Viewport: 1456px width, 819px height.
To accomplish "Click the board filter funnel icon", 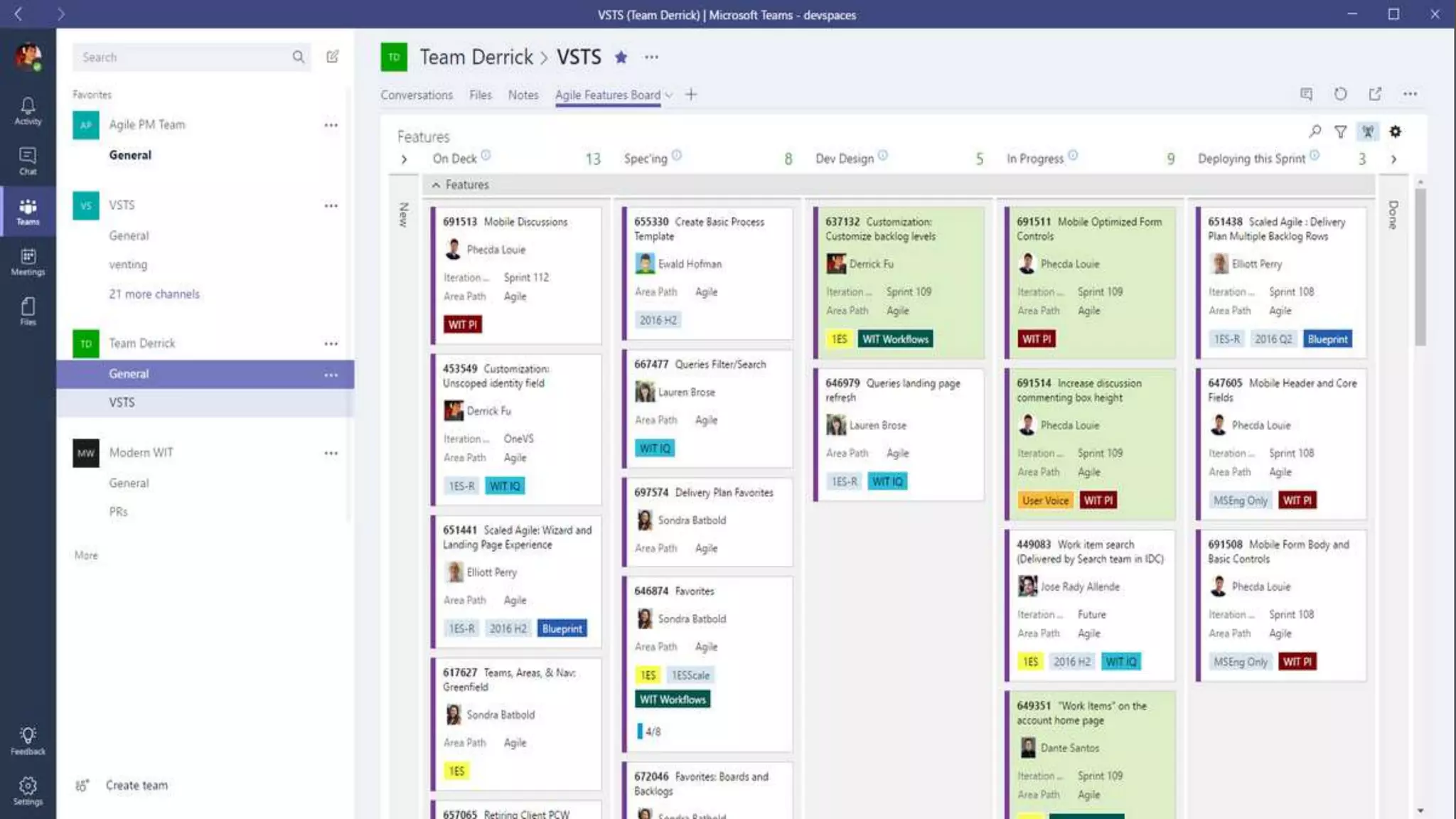I will (1340, 132).
